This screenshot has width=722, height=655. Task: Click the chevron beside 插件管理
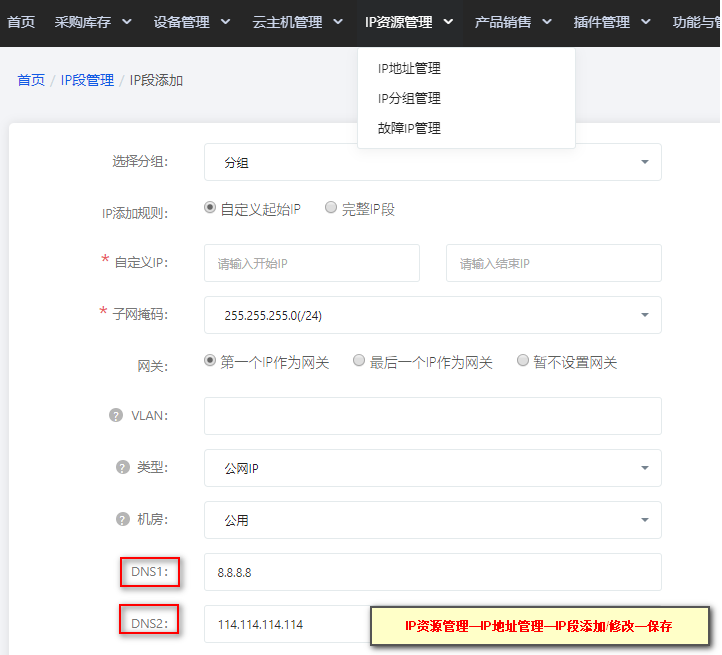[646, 22]
